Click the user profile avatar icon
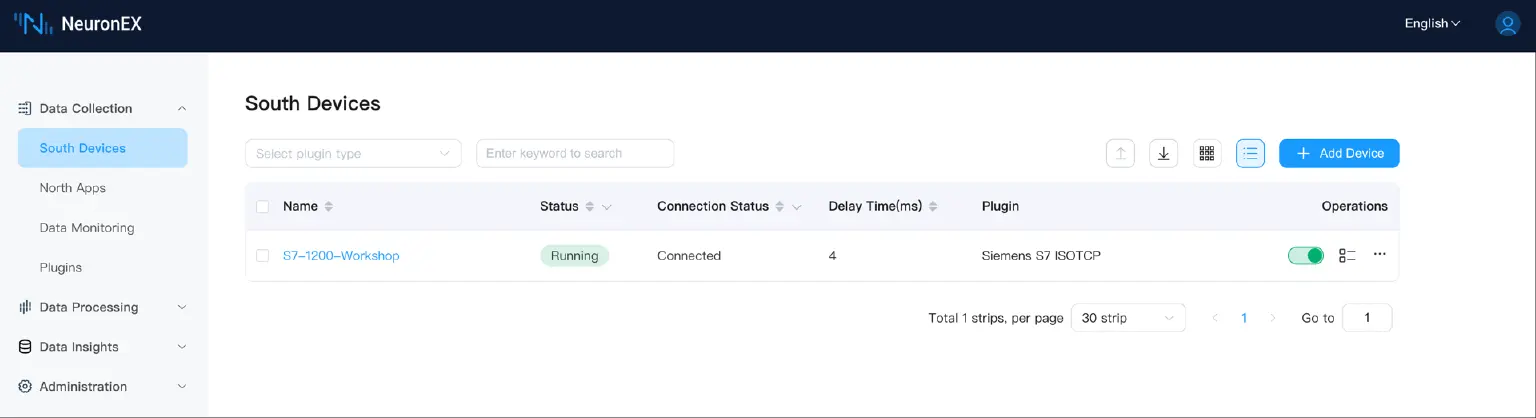This screenshot has height=418, width=1536. [1507, 24]
